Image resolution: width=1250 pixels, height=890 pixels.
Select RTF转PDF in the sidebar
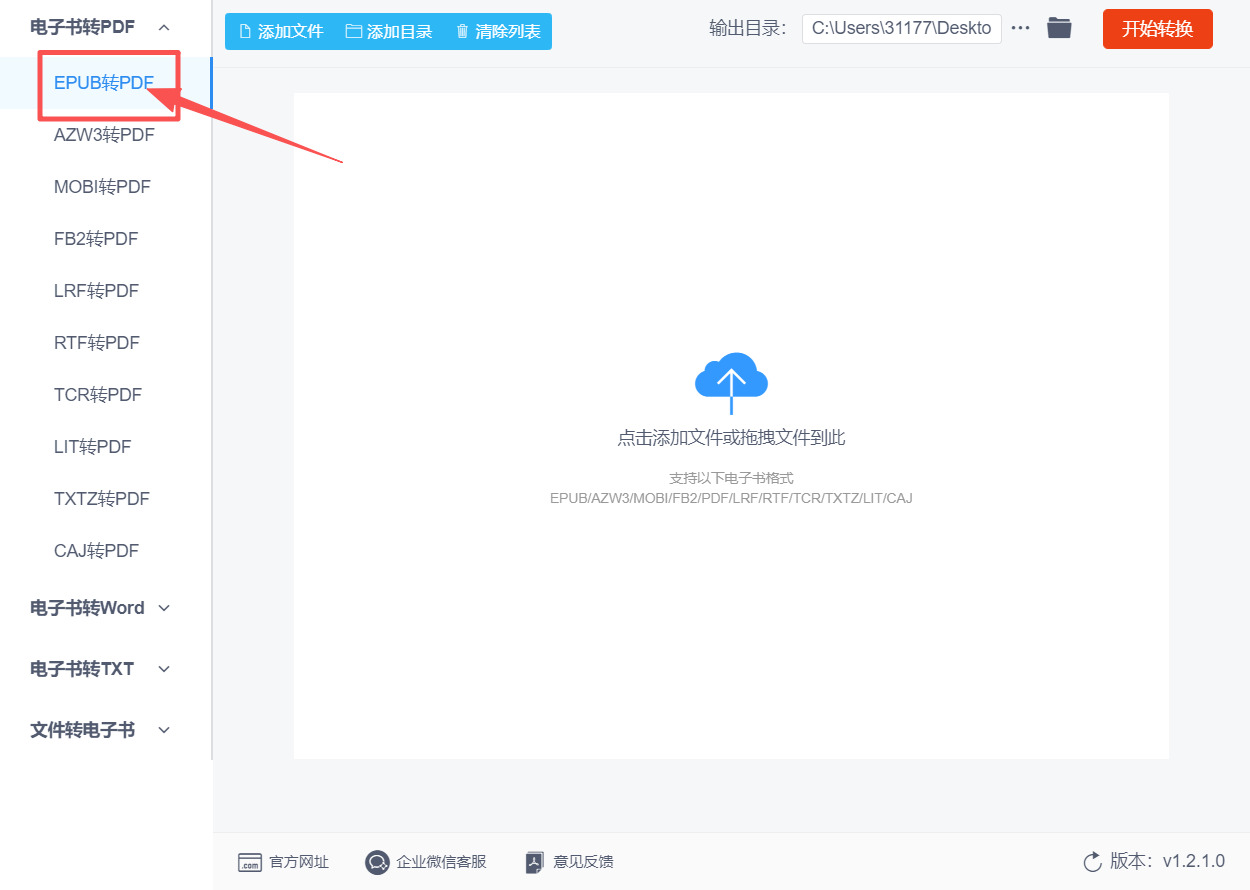click(97, 343)
